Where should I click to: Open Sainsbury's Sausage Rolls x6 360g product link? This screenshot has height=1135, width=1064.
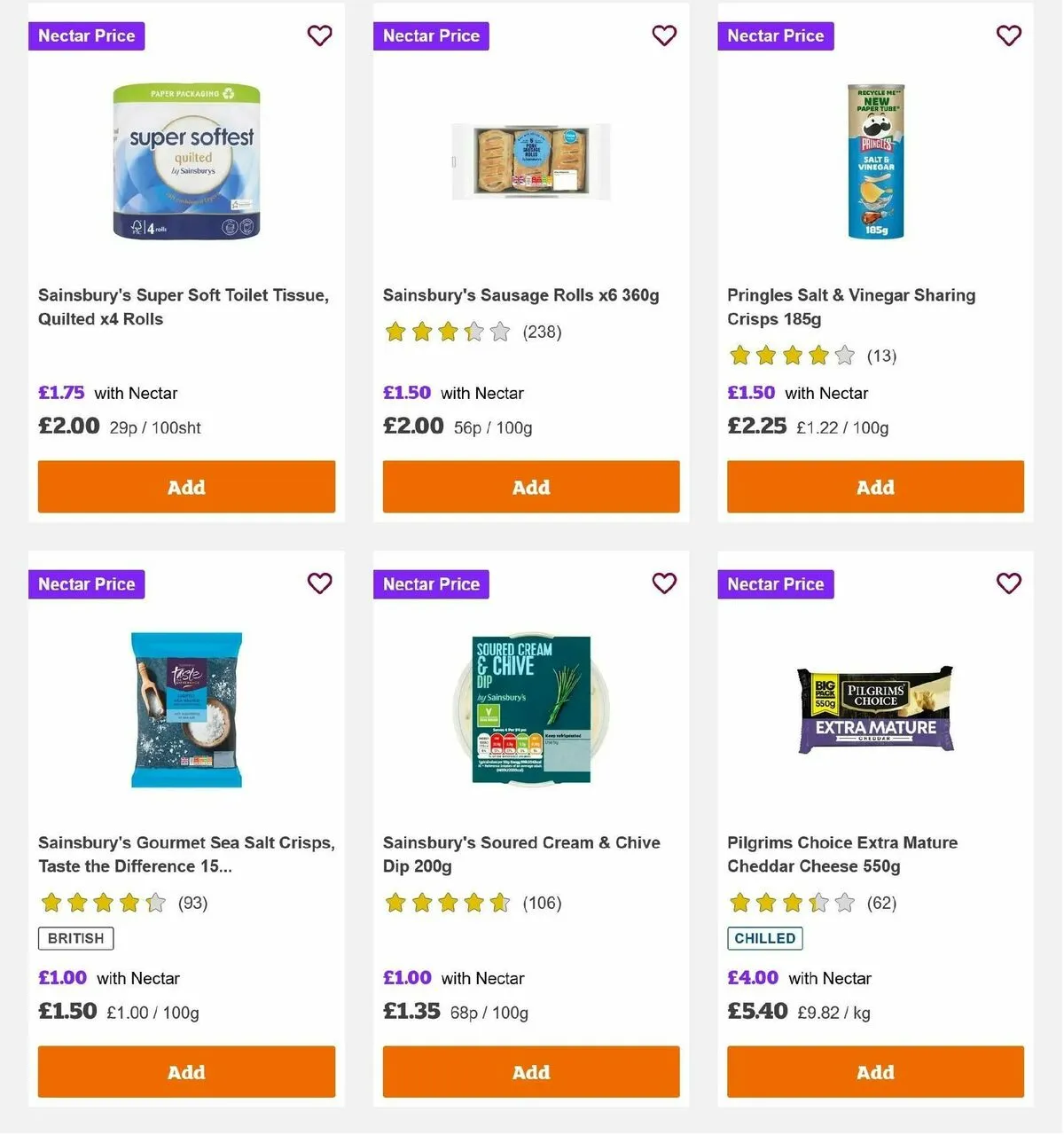coord(520,295)
